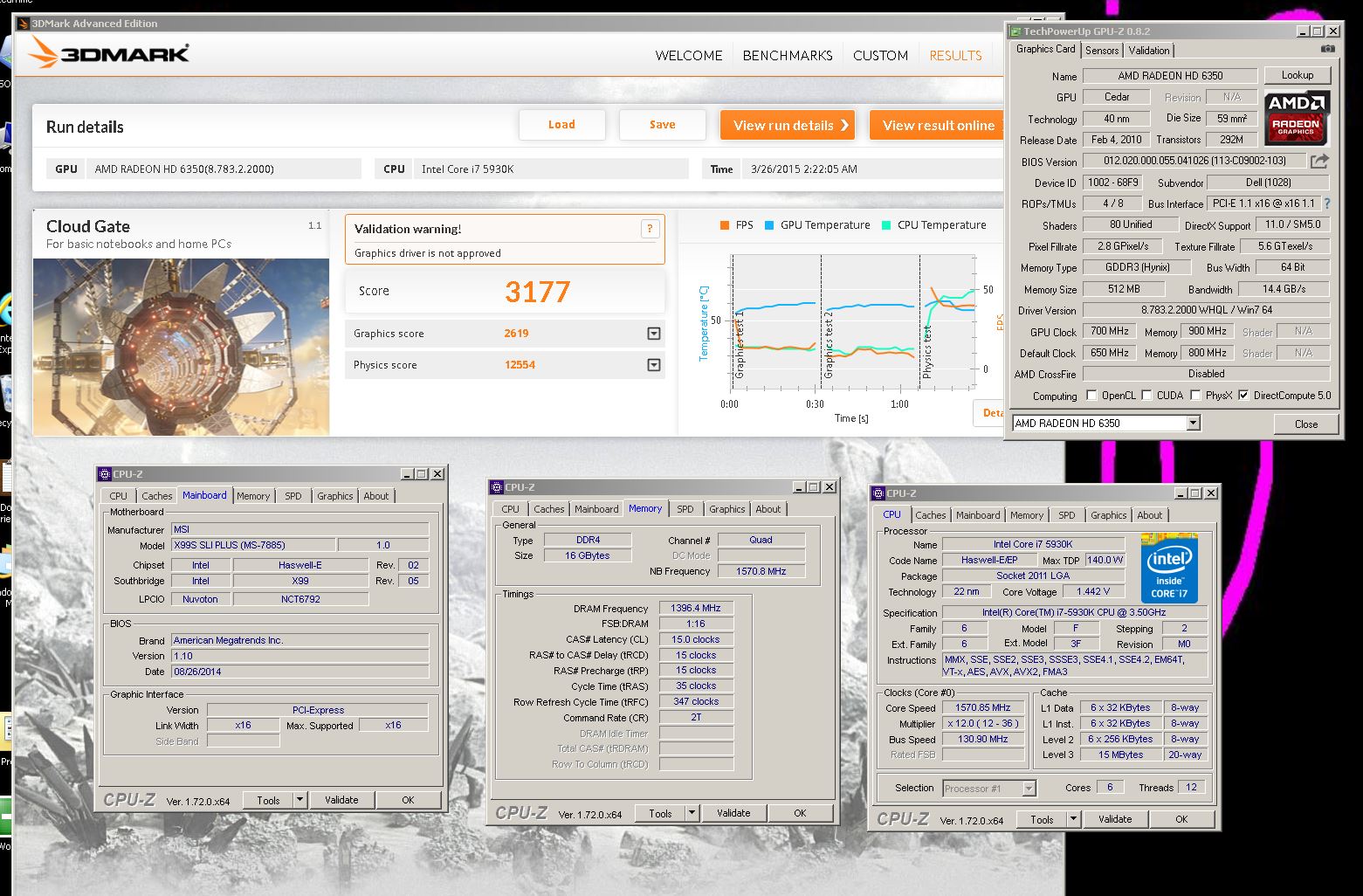Open Tools dropdown arrow in CPU-Z Memory window
Image resolution: width=1363 pixels, height=896 pixels.
[x=692, y=813]
